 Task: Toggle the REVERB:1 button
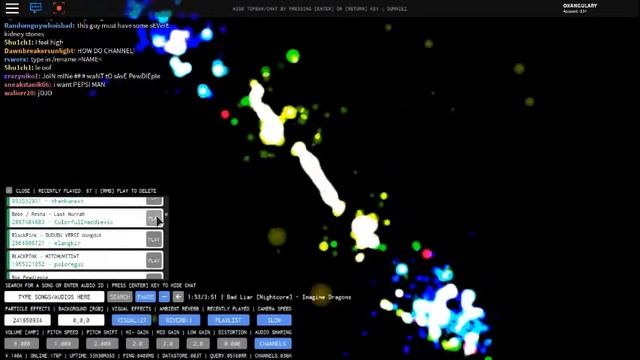point(180,320)
